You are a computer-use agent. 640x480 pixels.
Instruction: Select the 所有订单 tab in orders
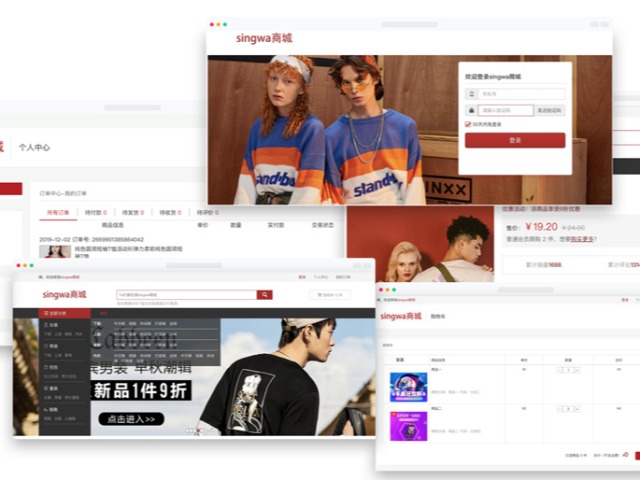58,213
